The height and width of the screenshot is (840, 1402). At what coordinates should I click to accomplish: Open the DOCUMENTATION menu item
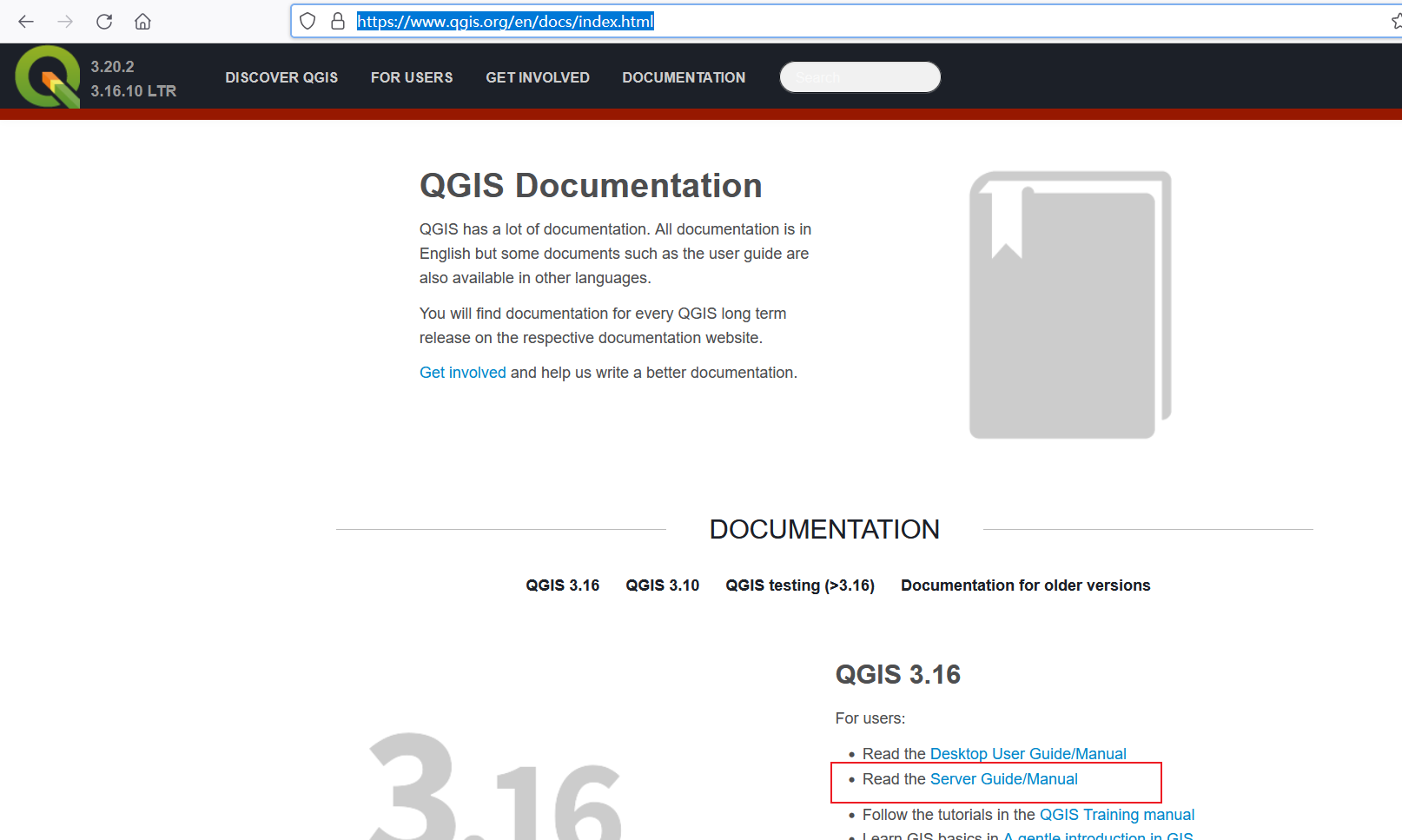pyautogui.click(x=684, y=77)
